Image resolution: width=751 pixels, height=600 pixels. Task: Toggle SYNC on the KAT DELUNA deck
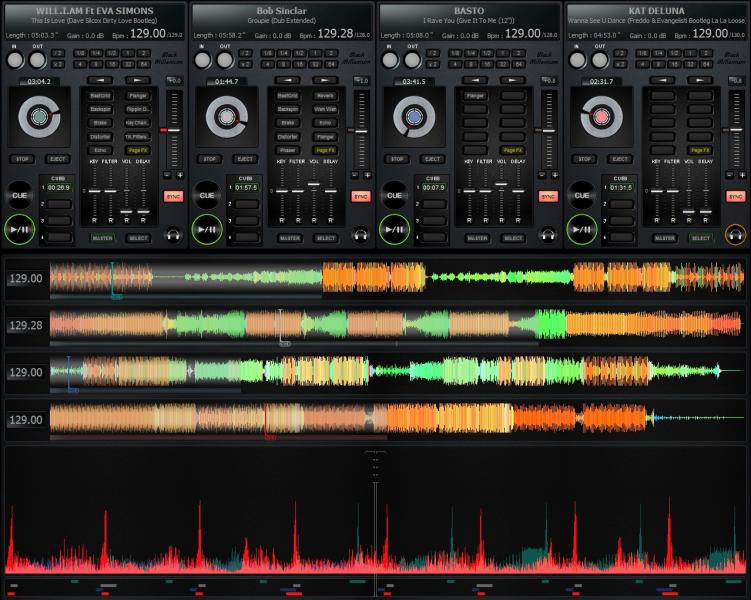pyautogui.click(x=735, y=196)
